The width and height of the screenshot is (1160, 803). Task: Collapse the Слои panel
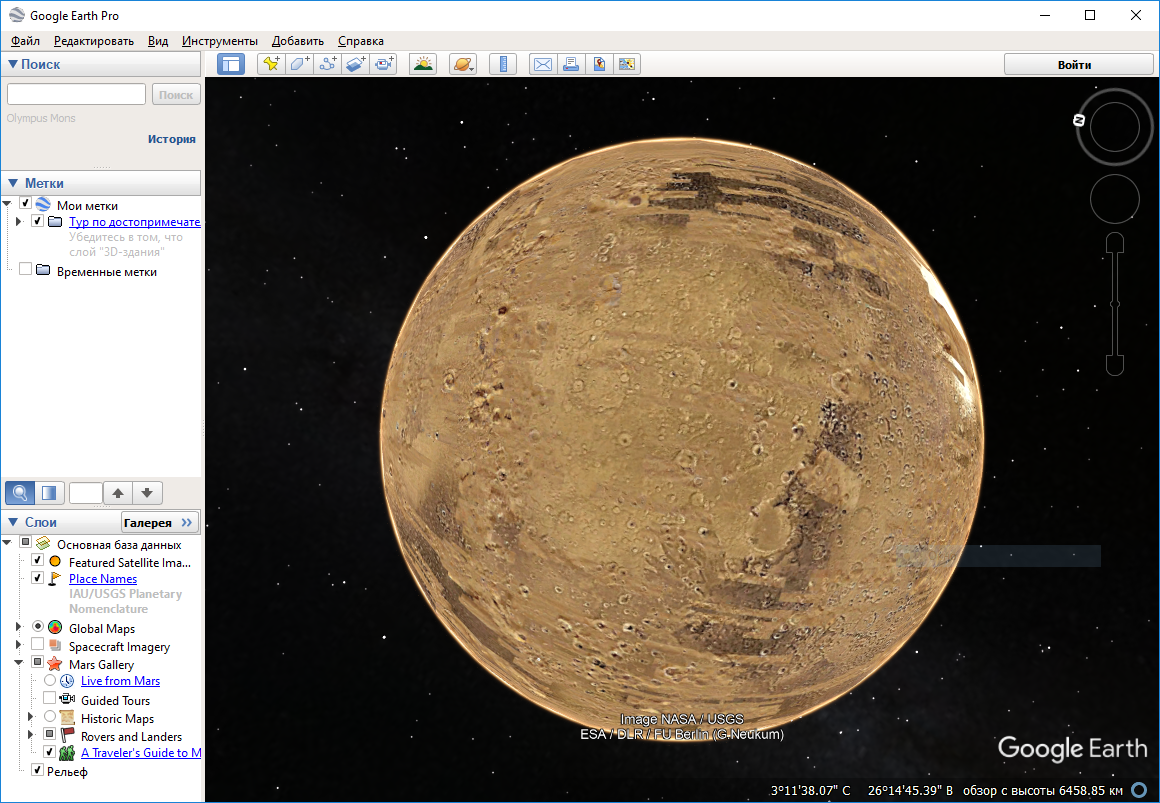tap(13, 522)
